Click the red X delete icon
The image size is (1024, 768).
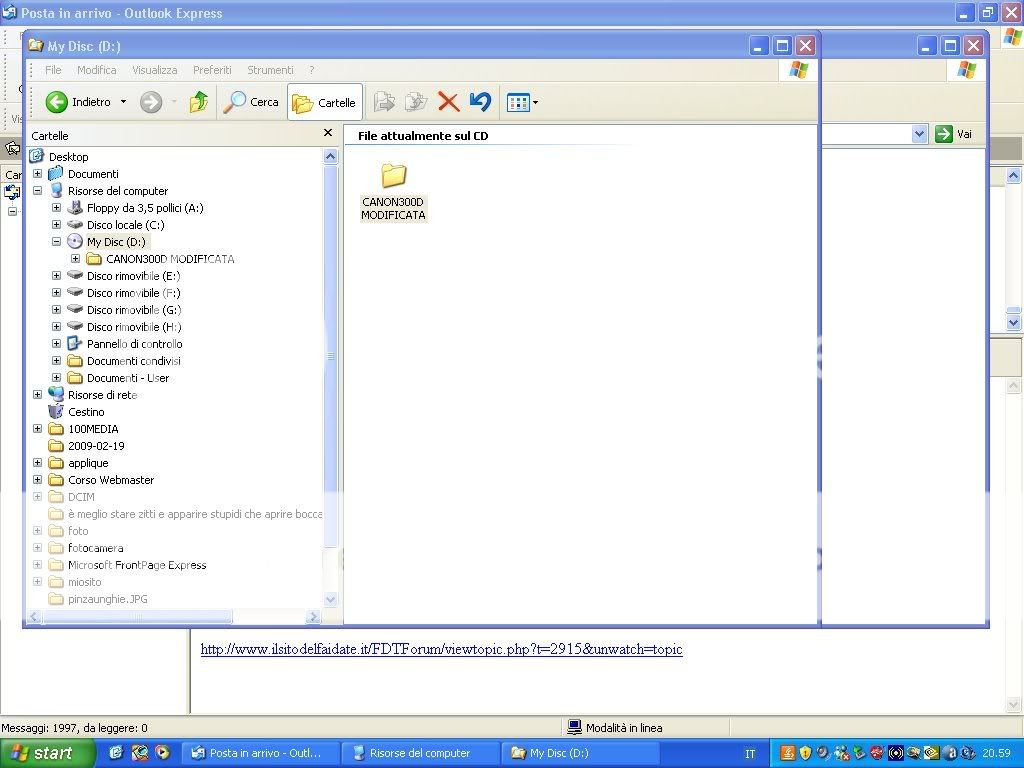click(x=449, y=102)
